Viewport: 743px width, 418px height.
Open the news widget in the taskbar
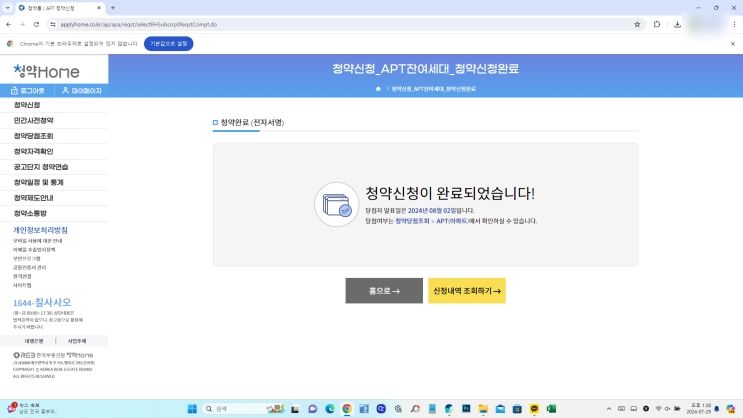[x=31, y=409]
